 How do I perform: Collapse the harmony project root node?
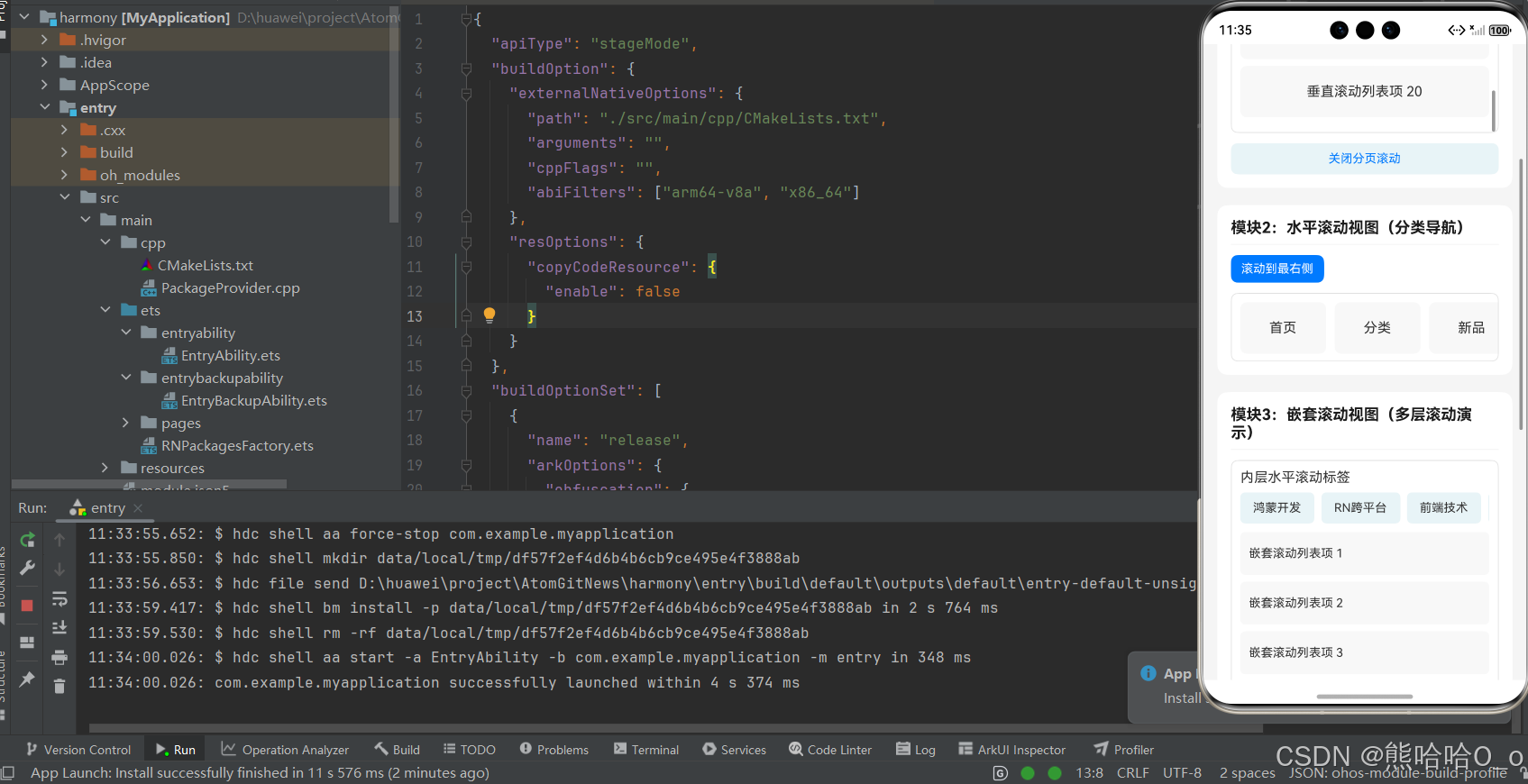pos(24,17)
